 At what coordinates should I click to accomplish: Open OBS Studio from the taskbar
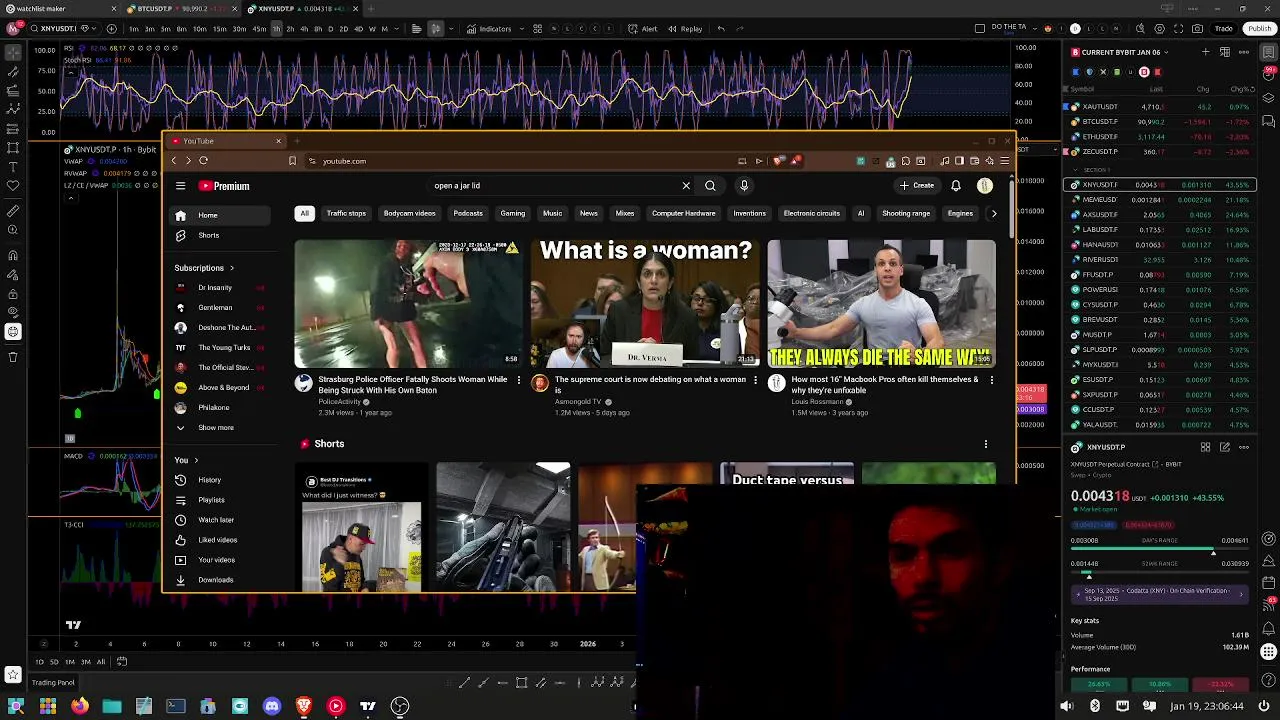tap(400, 706)
